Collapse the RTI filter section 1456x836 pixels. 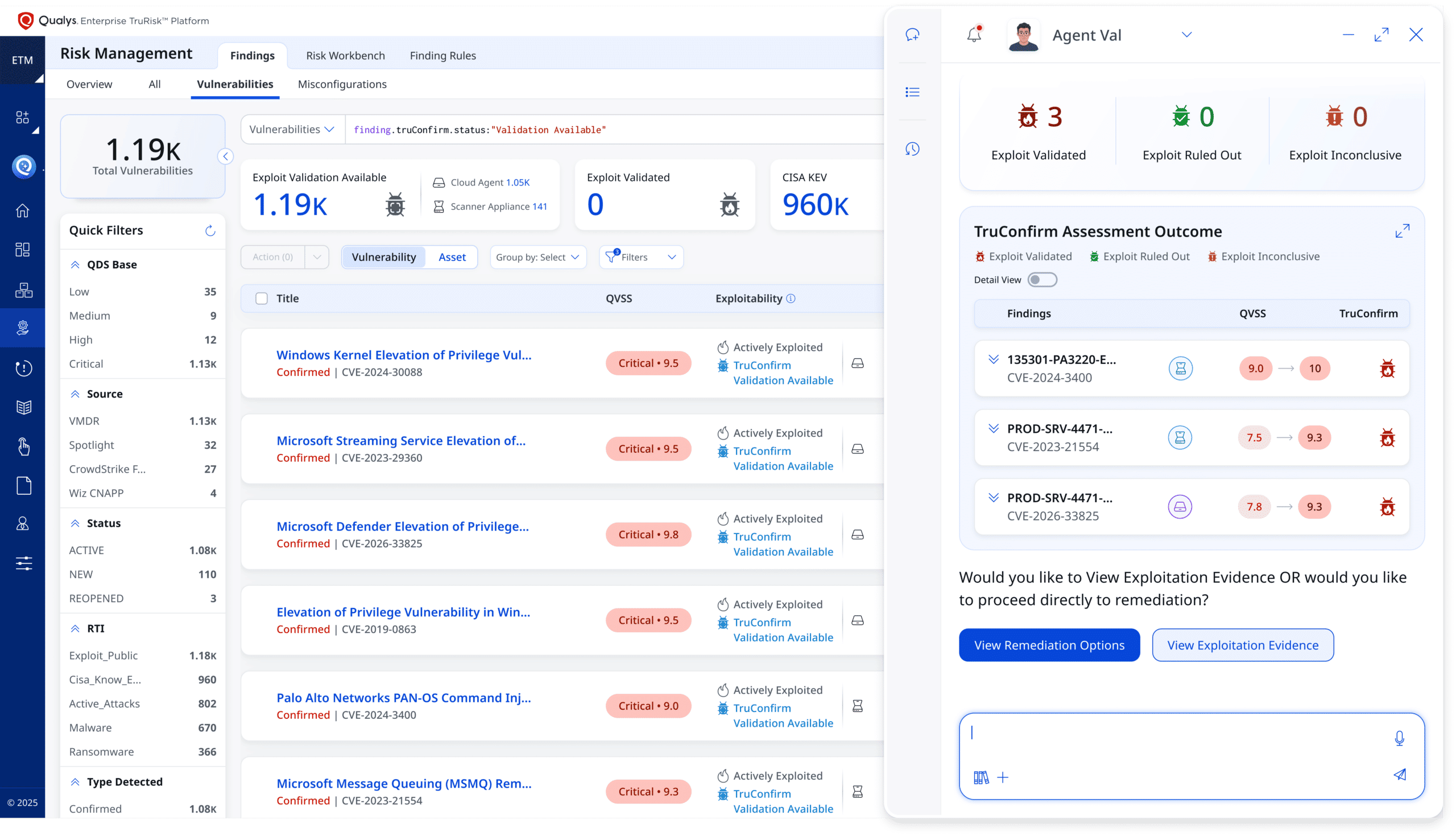point(75,628)
